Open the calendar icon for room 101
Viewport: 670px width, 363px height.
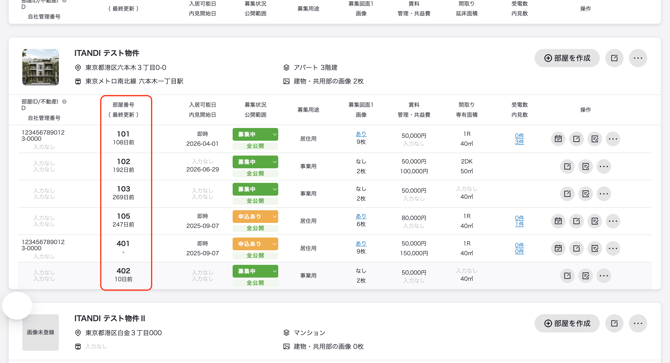click(x=558, y=139)
